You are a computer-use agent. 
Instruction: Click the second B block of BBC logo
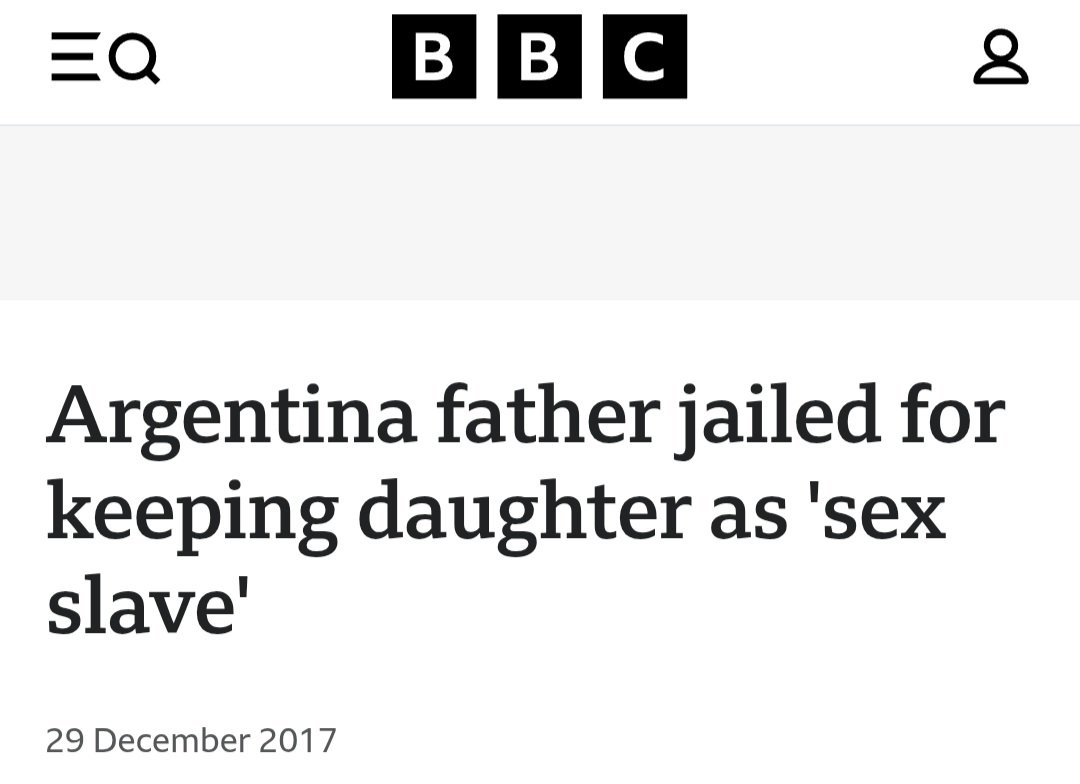[539, 56]
